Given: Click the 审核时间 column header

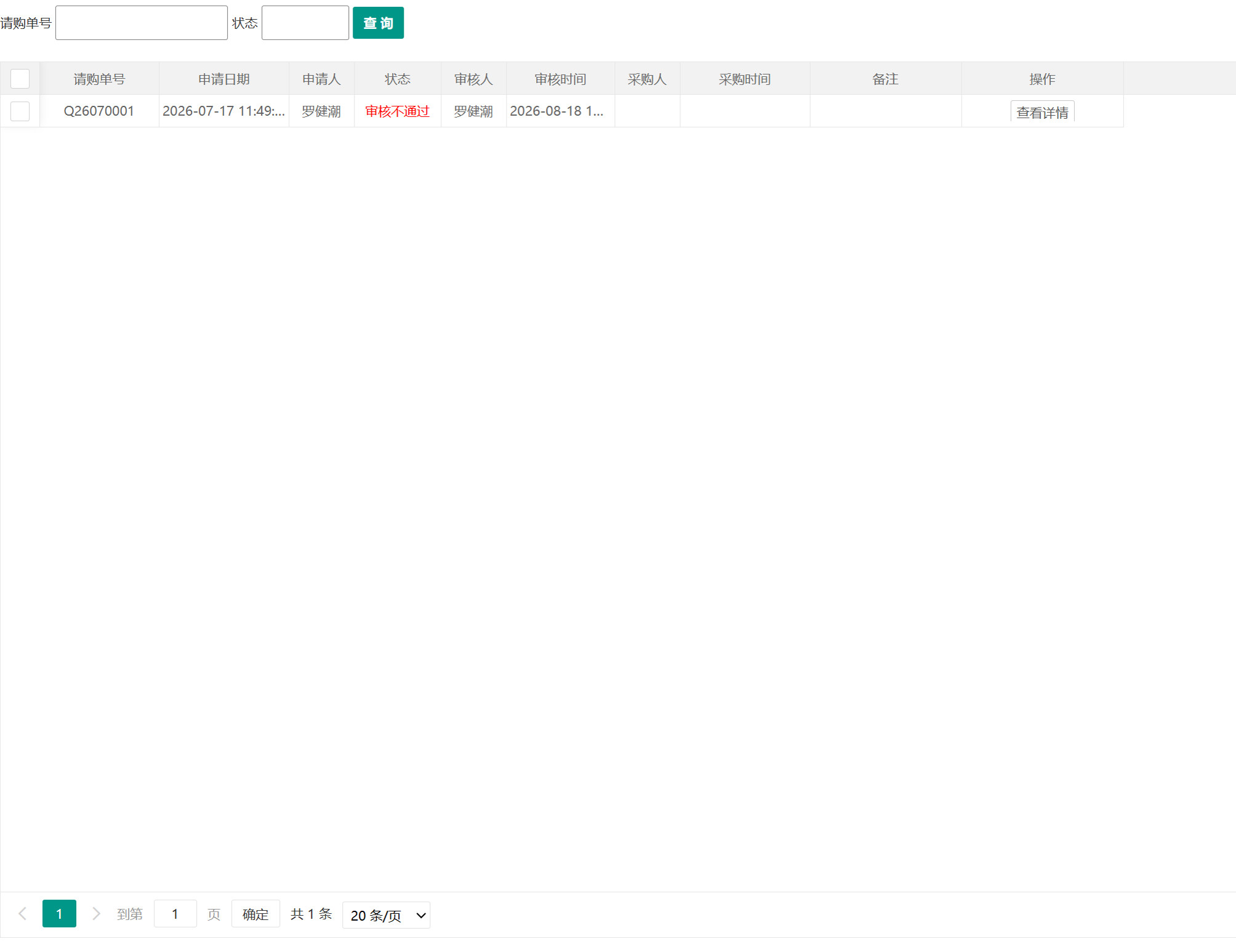Looking at the screenshot, I should 560,79.
